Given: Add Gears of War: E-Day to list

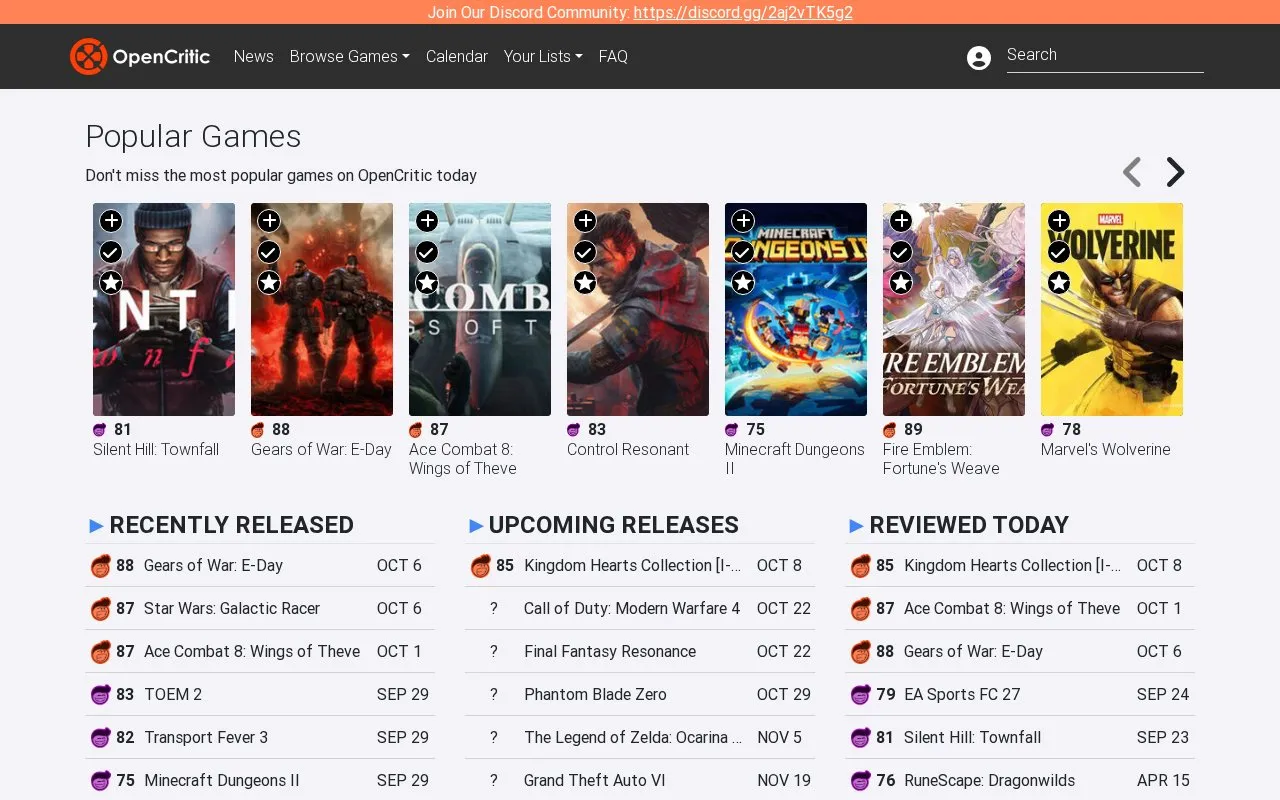Looking at the screenshot, I should [269, 221].
